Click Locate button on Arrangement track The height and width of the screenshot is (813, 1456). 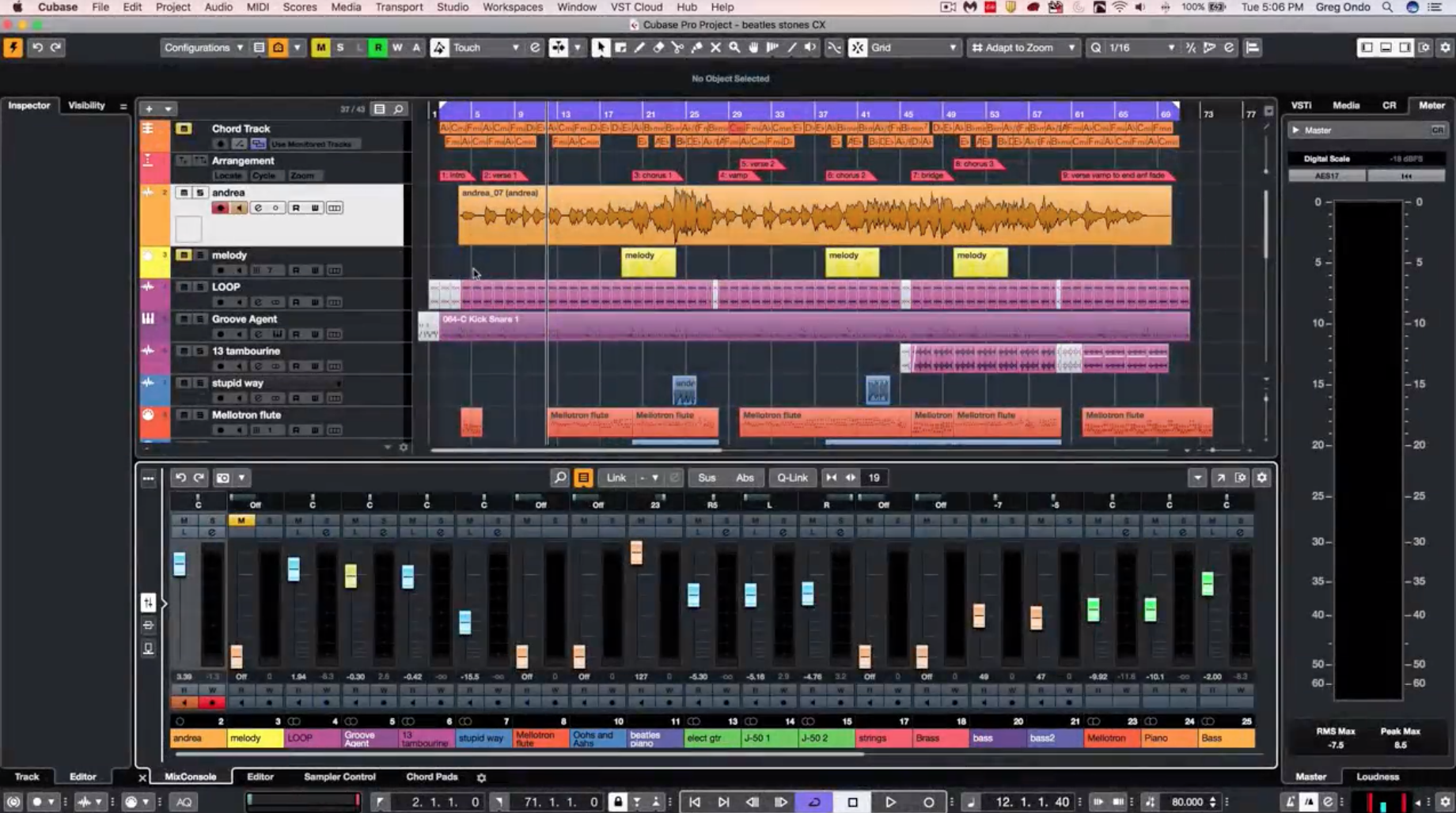(228, 176)
